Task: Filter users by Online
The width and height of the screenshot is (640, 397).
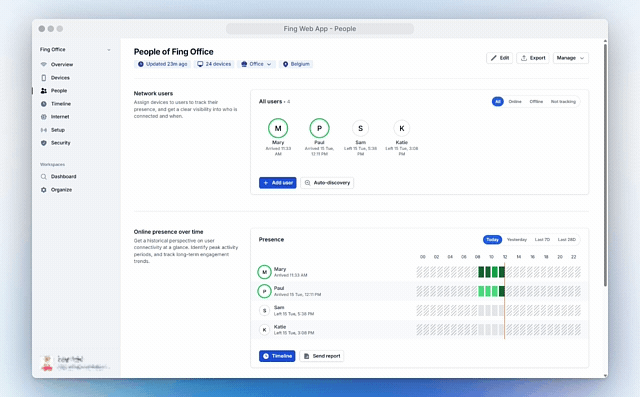Action: [515, 102]
